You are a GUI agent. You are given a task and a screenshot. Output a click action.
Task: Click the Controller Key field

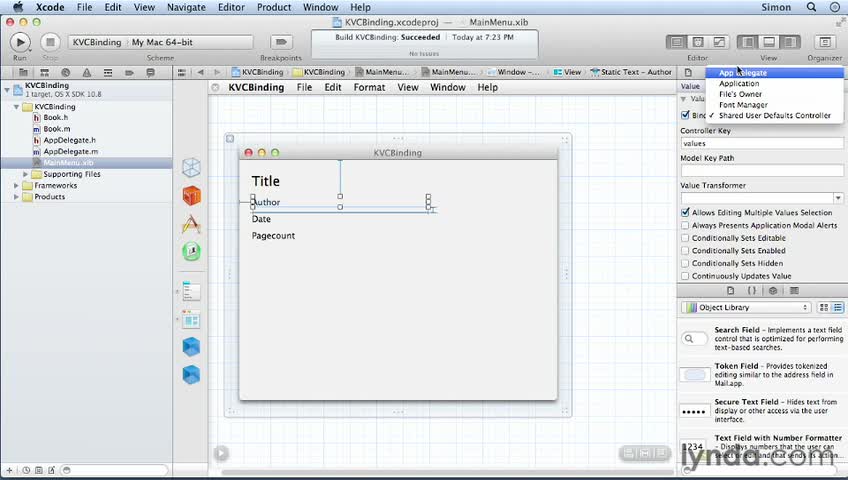click(761, 143)
